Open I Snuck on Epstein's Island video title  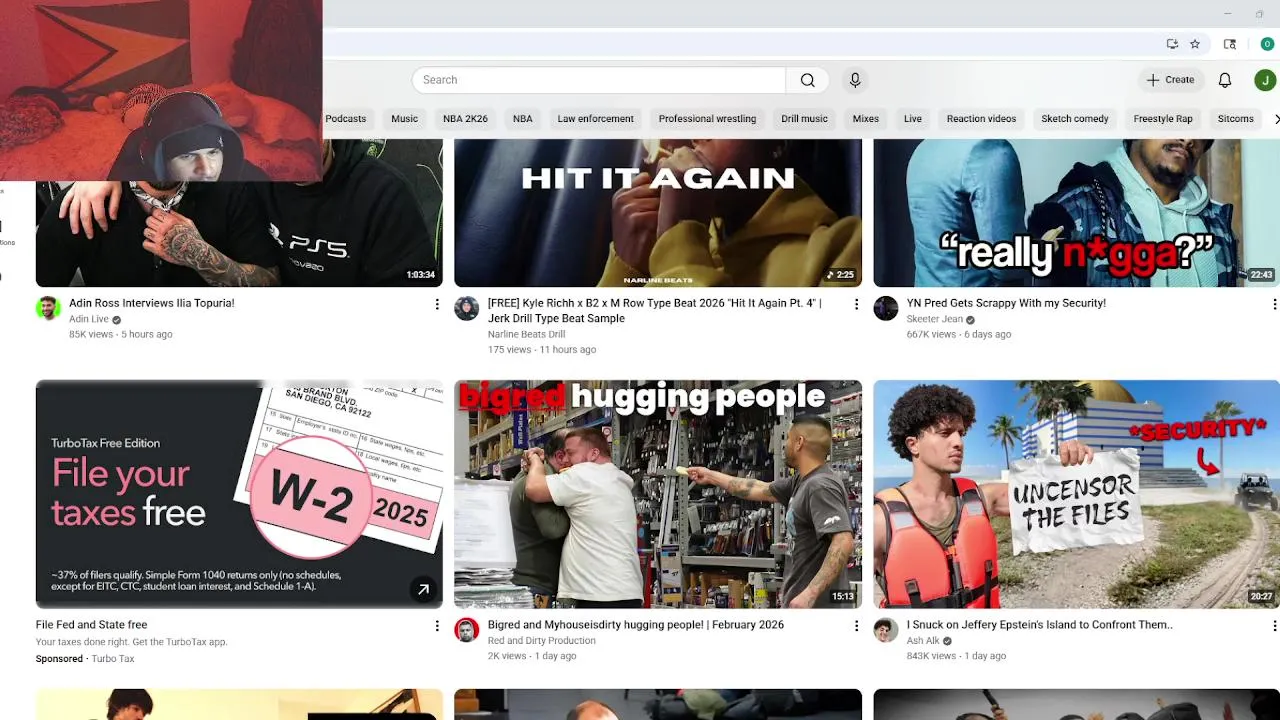pos(1040,625)
